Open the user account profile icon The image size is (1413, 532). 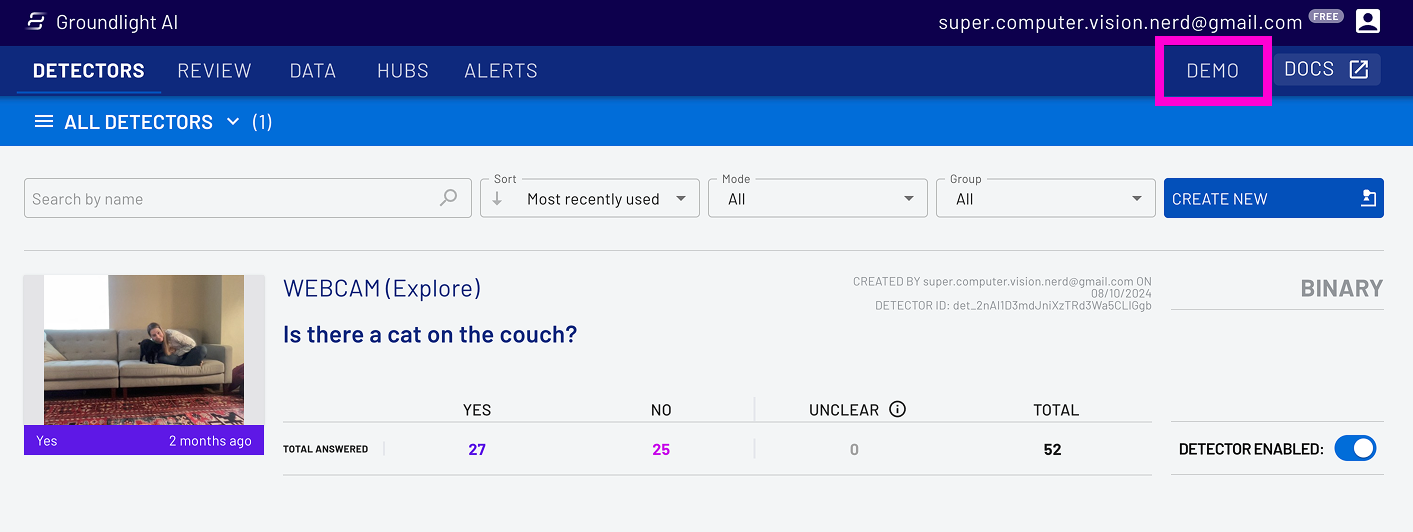pos(1368,21)
